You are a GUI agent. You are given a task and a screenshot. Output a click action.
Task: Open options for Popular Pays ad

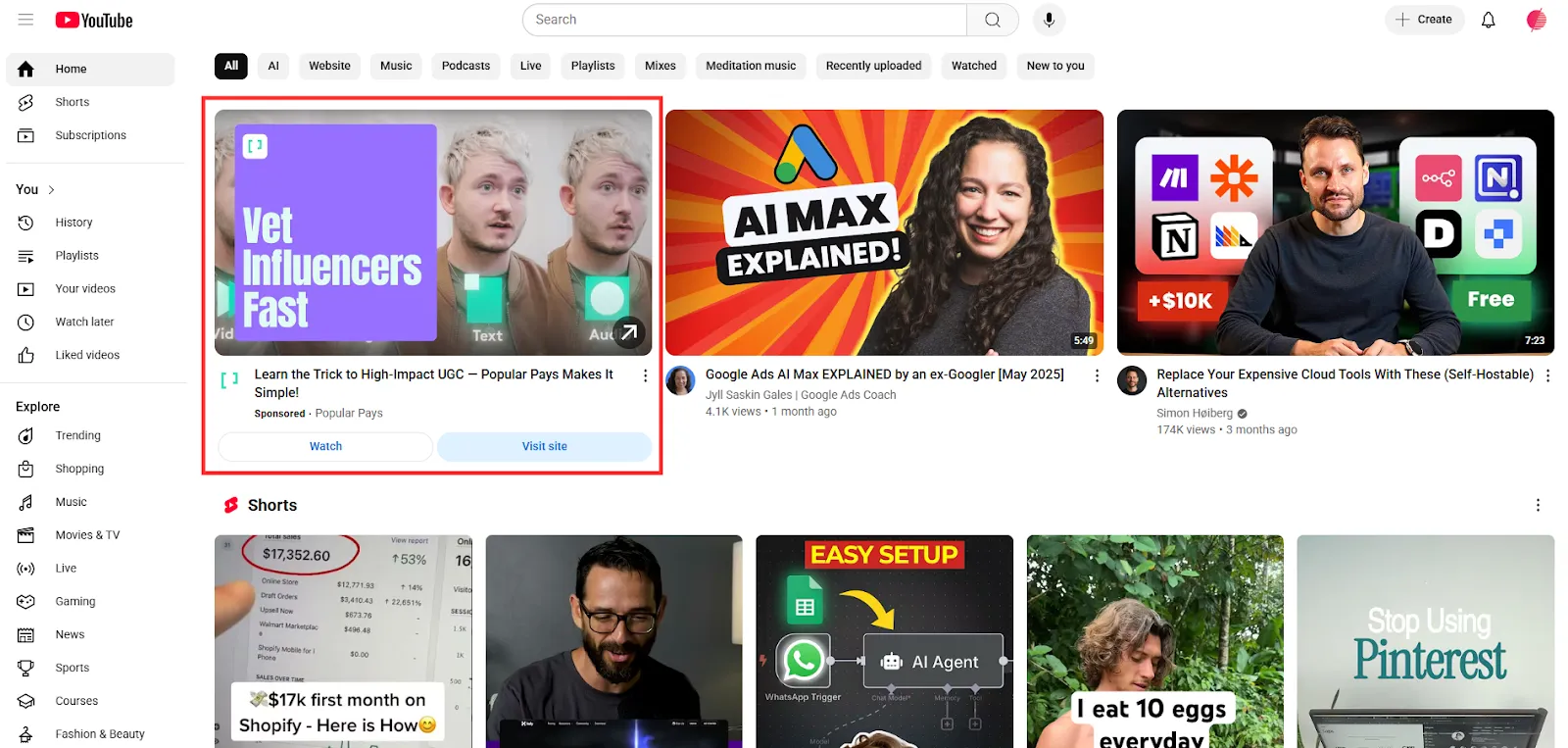tap(645, 375)
